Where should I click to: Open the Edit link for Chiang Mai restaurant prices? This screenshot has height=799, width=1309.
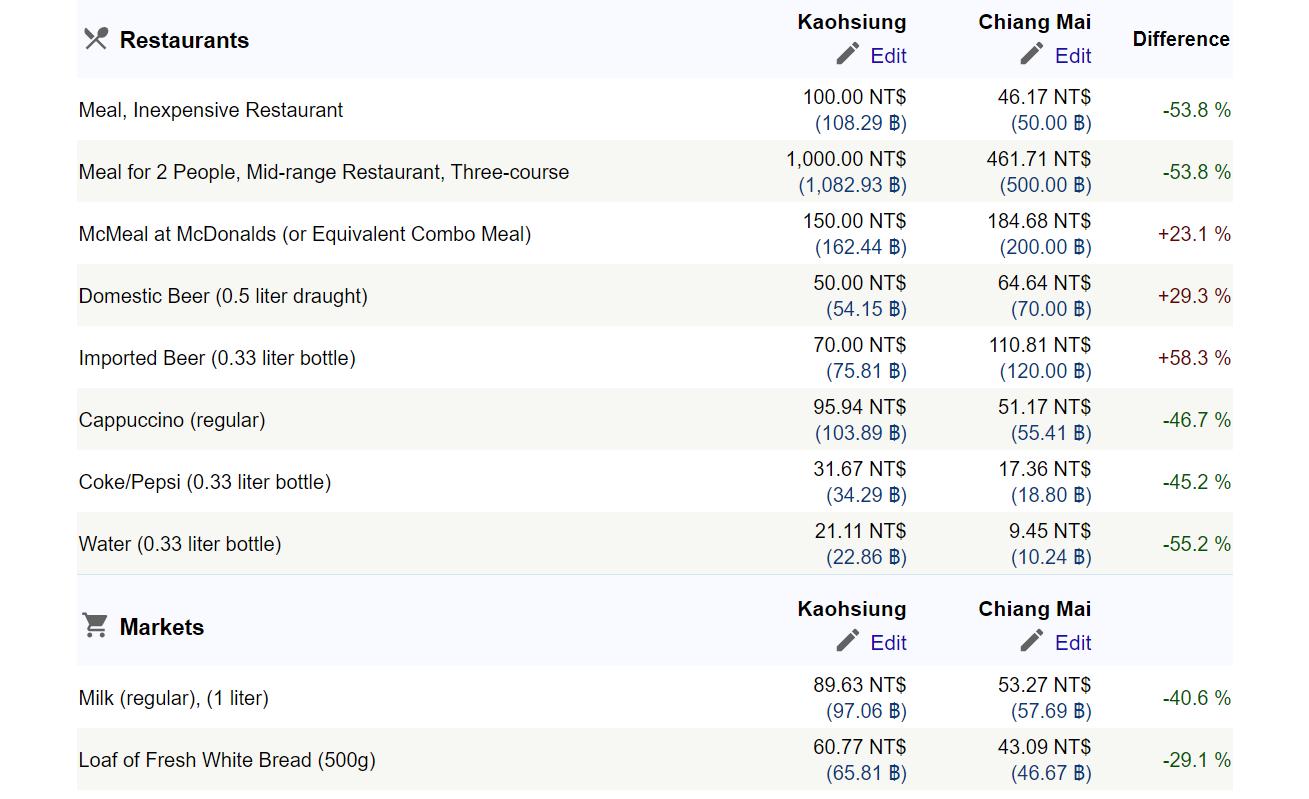[1073, 56]
